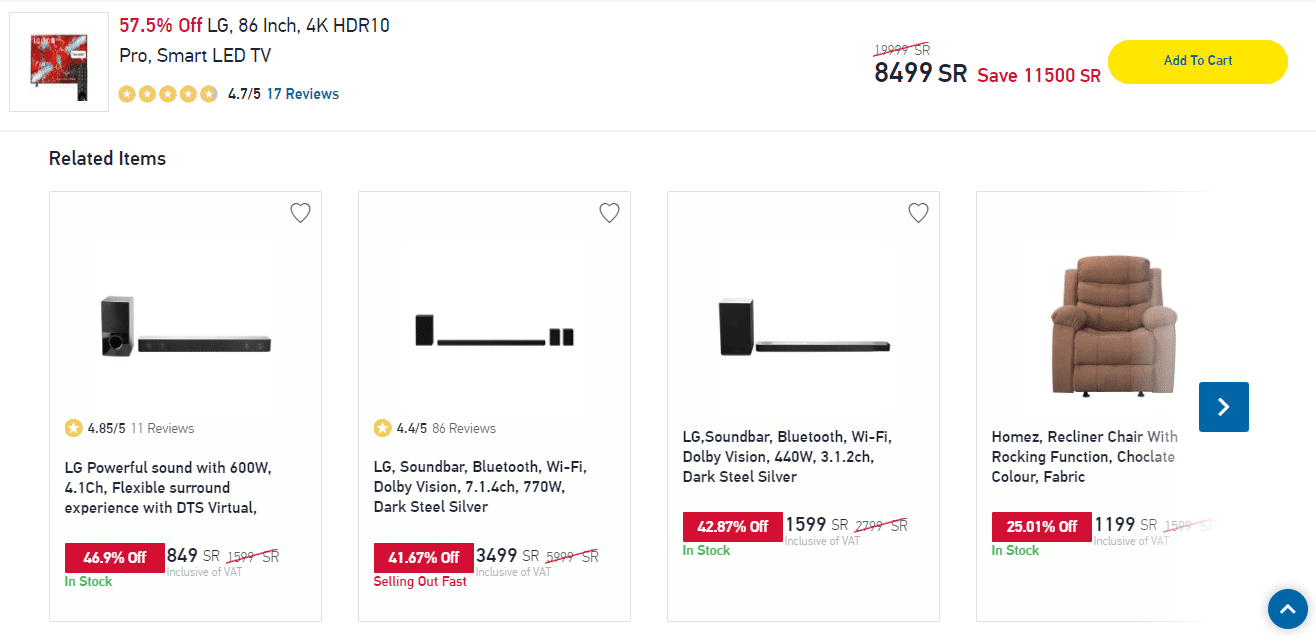Open the 440W 3.1.2ch soundbar title
Viewport: 1316px width, 639px height.
click(x=787, y=457)
